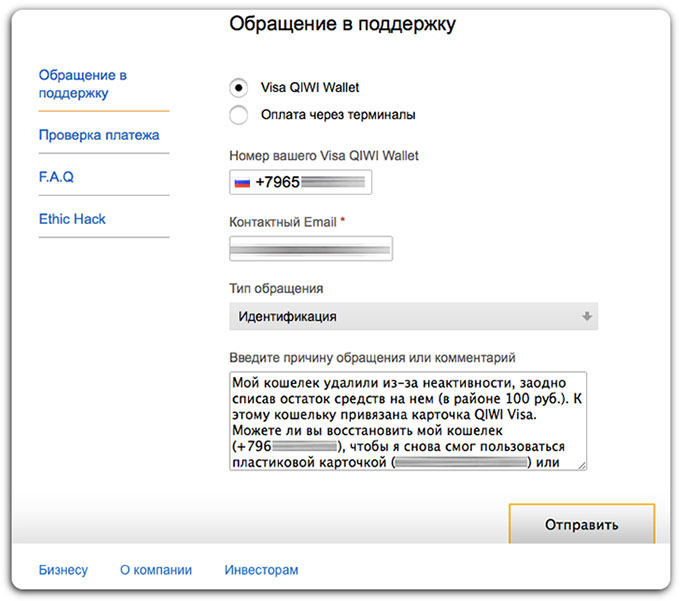Click the Контактный Email field label
Image resolution: width=680 pixels, height=601 pixels.
coord(283,220)
